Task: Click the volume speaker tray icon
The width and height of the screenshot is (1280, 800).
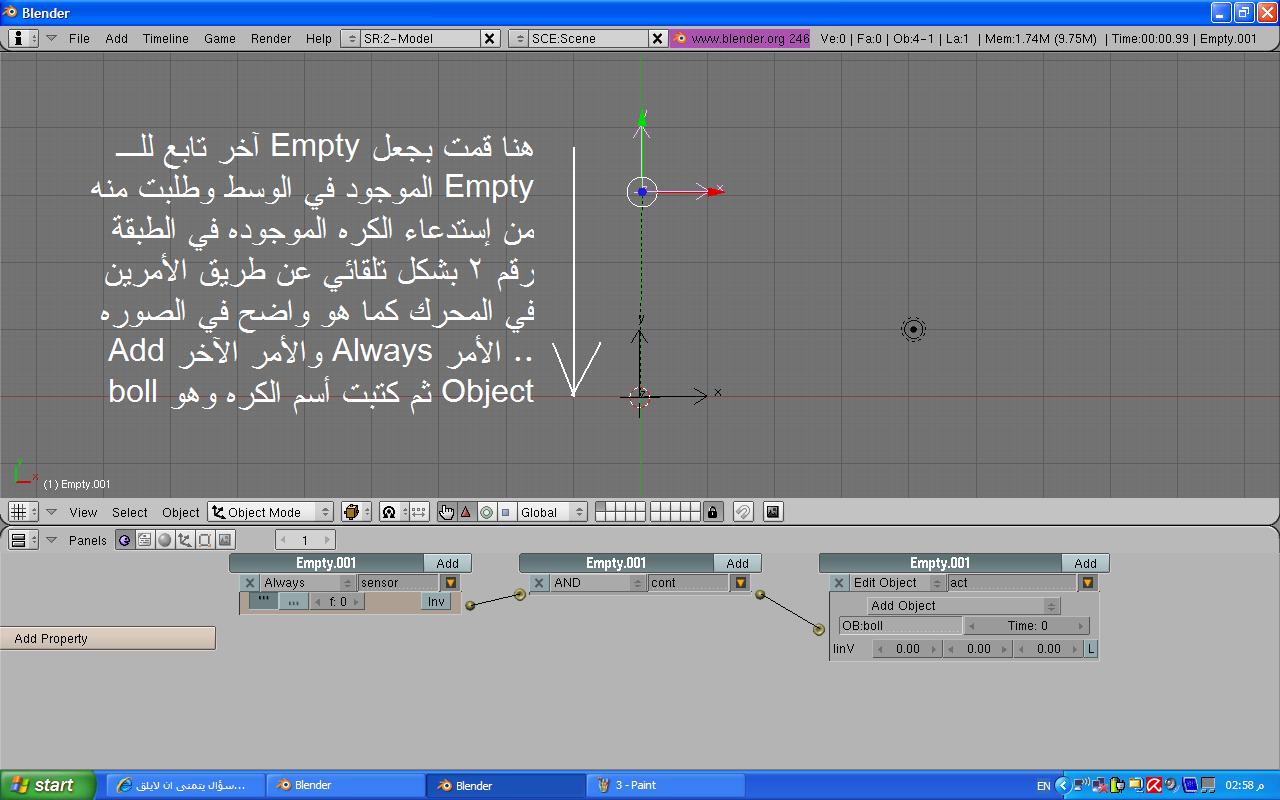Action: [1172, 785]
